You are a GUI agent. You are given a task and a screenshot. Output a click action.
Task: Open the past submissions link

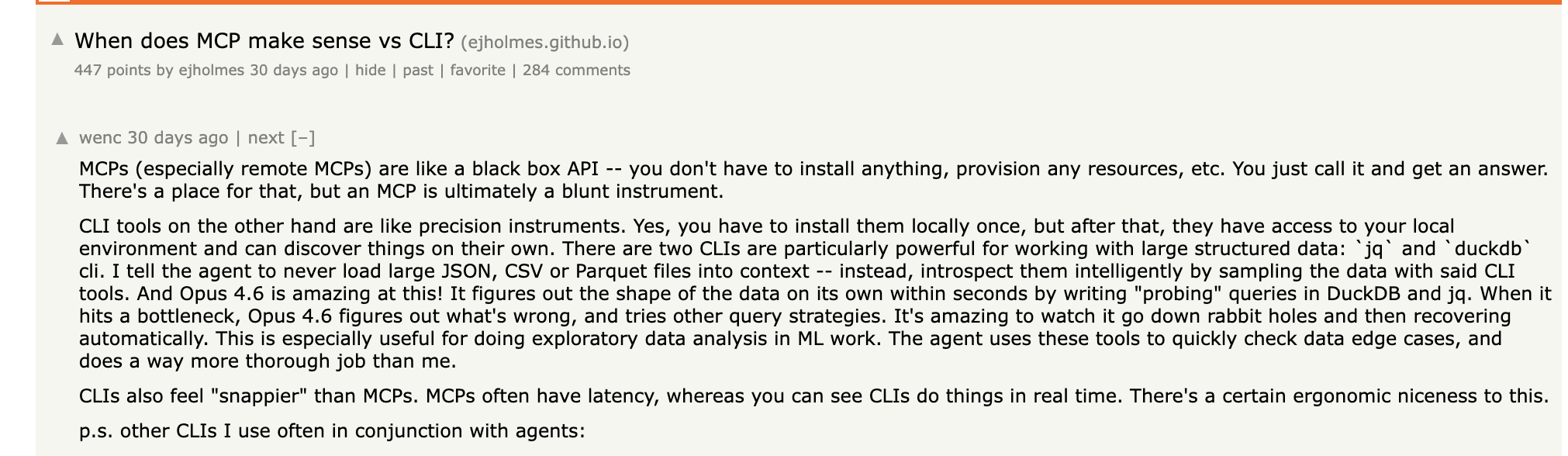tap(418, 71)
